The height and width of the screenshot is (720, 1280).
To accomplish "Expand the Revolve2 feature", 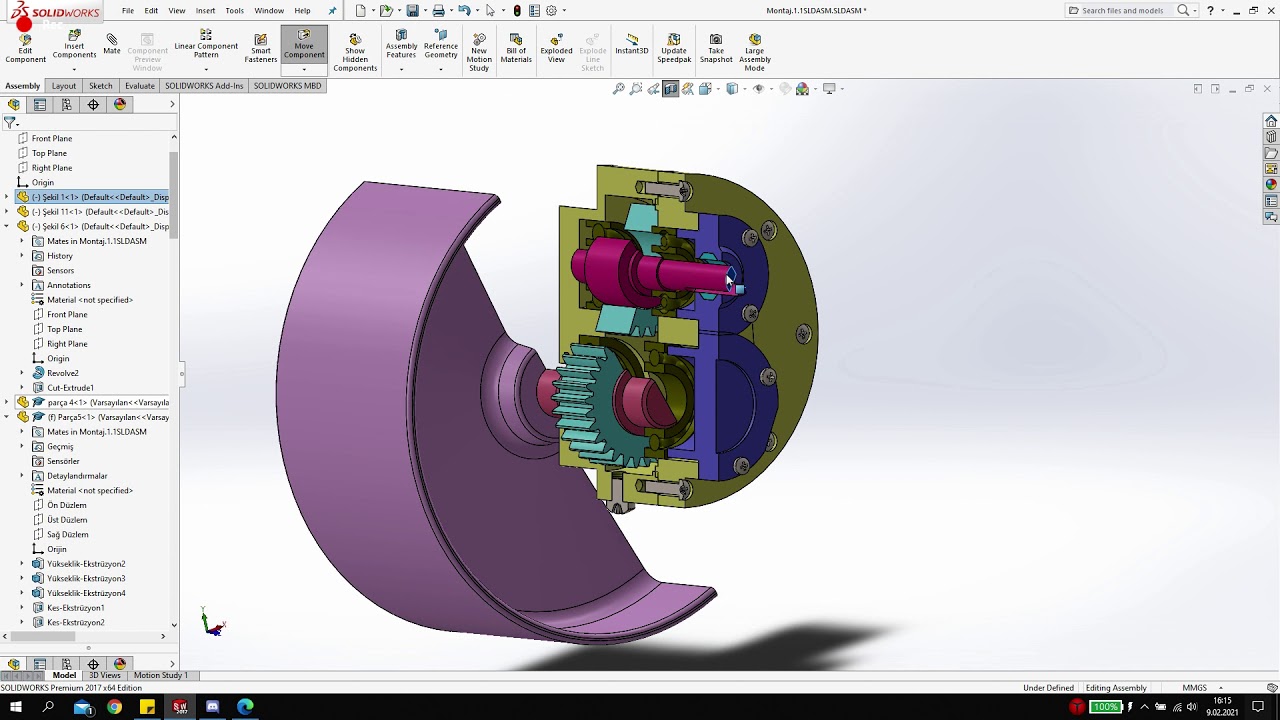I will coord(22,373).
